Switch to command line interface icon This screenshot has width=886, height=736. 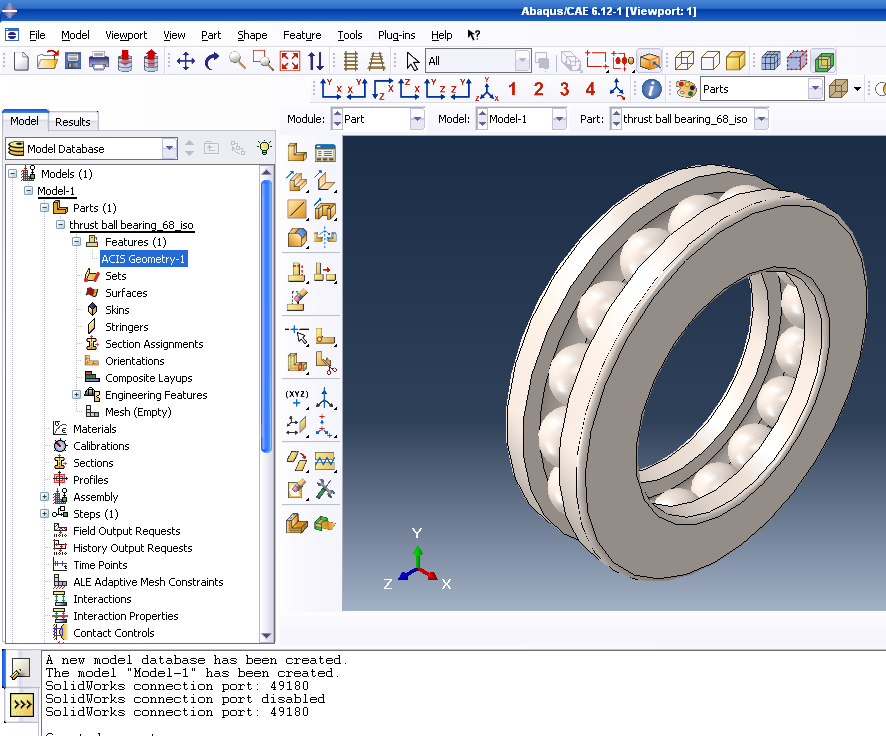click(22, 704)
